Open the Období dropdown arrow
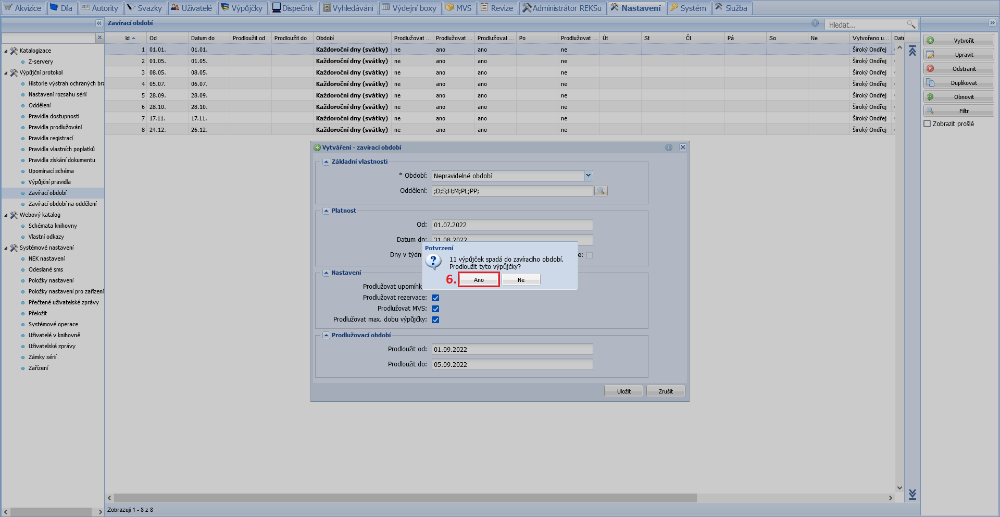The image size is (1000, 517). tap(589, 175)
